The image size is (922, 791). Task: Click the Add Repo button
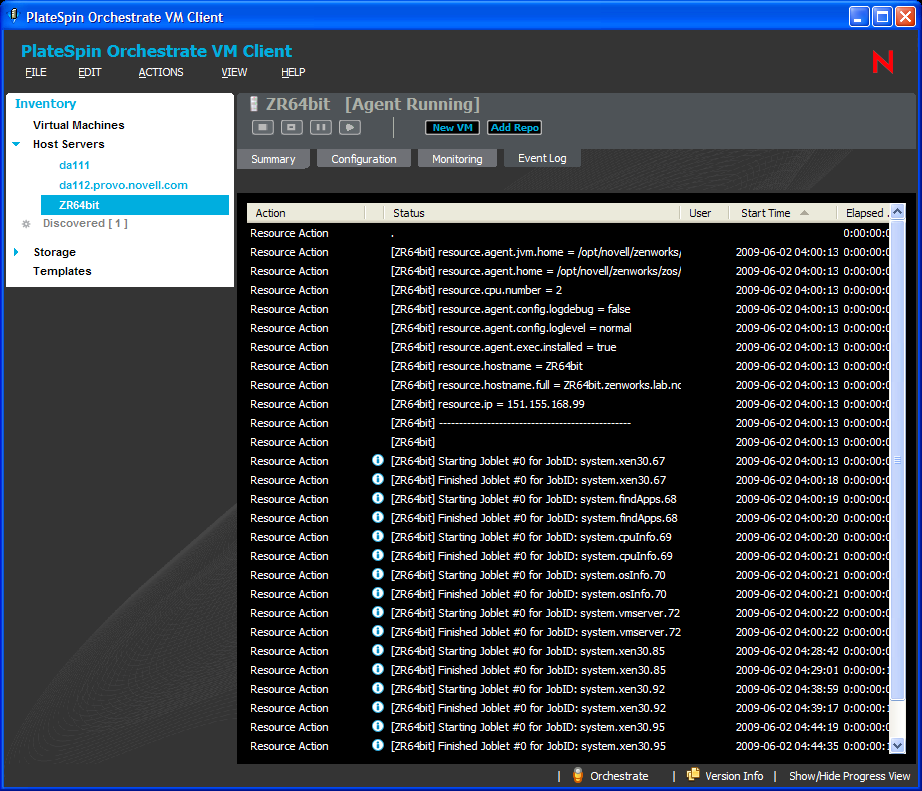pos(515,128)
